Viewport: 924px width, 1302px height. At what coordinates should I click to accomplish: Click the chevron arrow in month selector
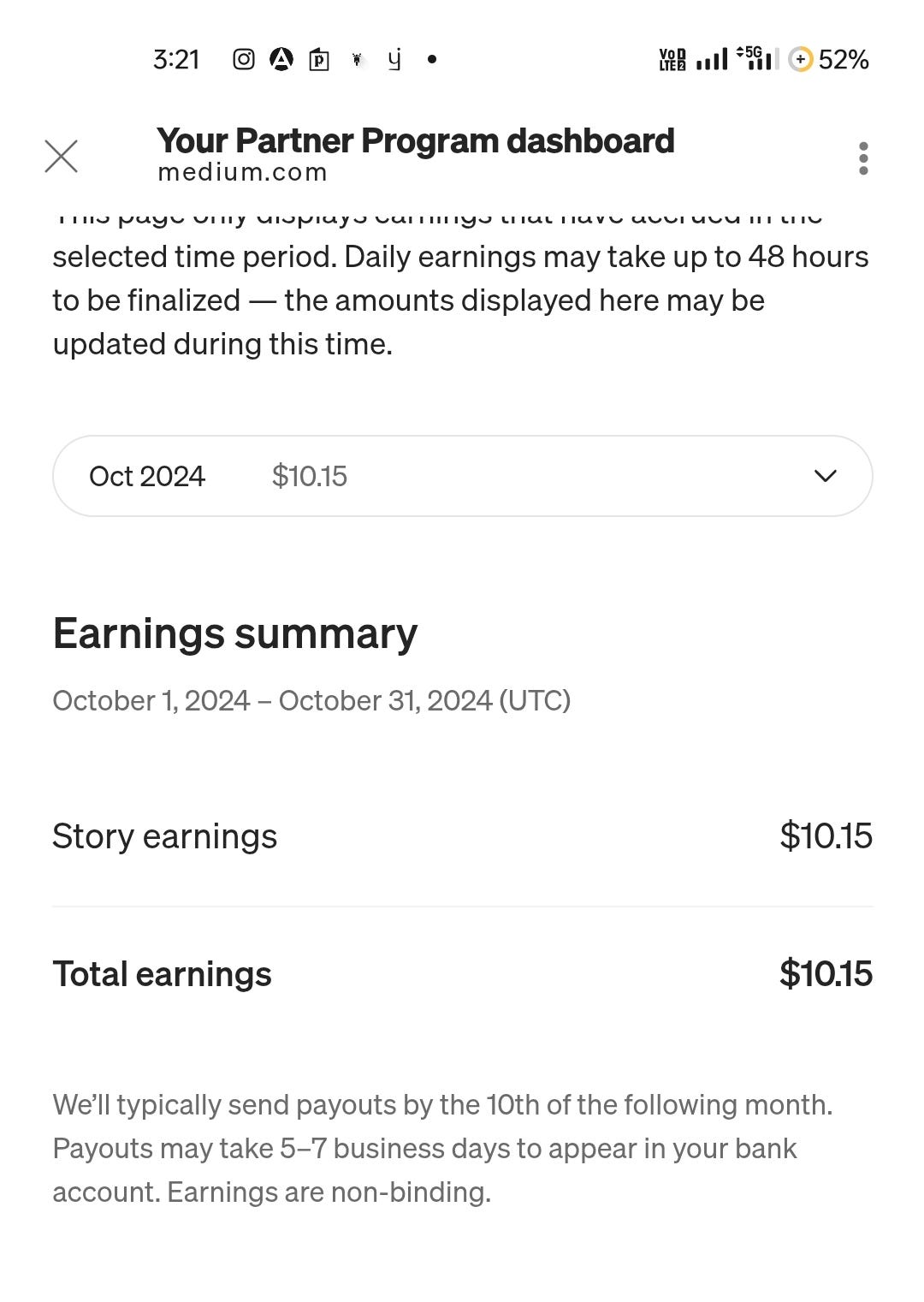826,476
